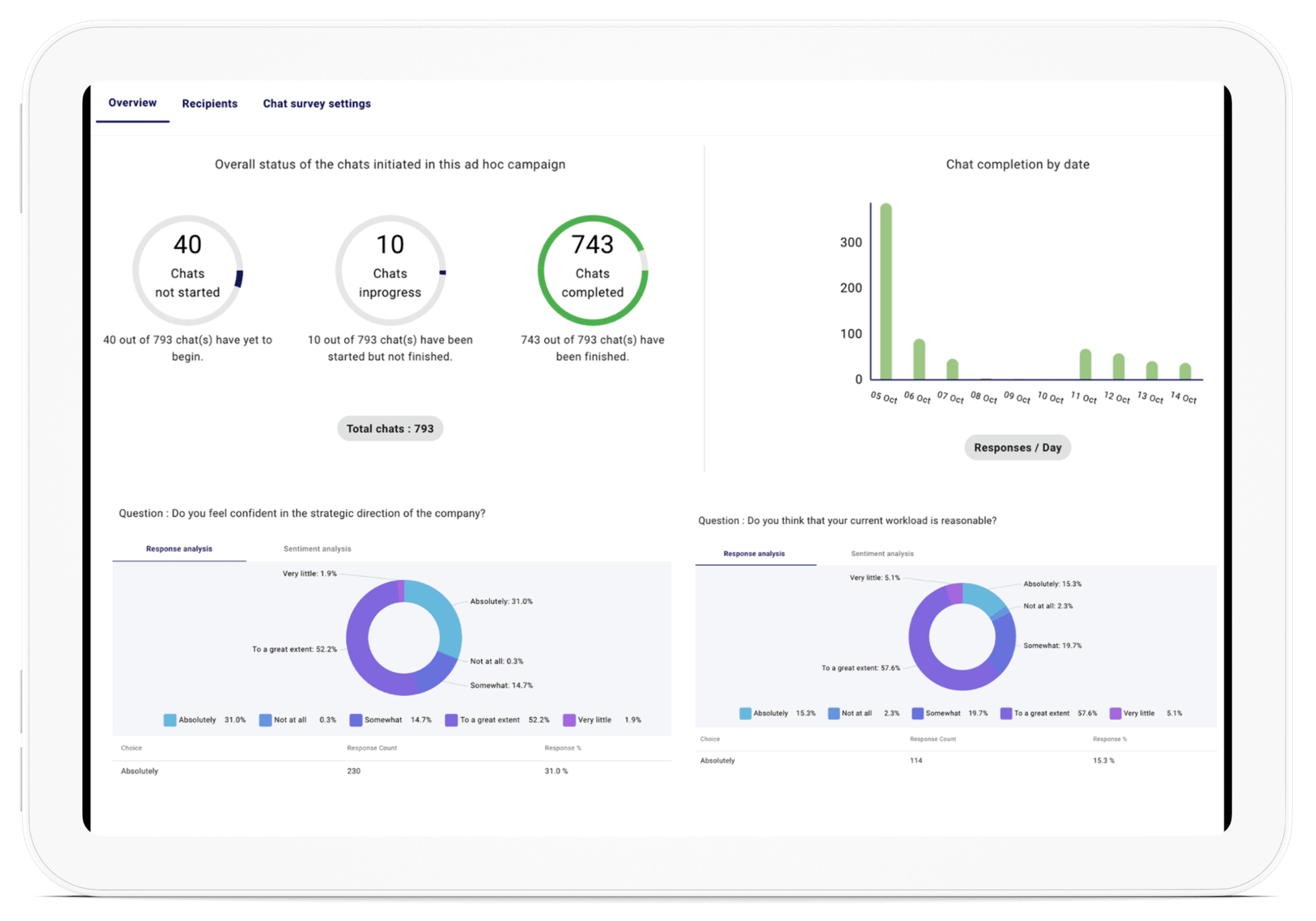The width and height of the screenshot is (1316, 921).
Task: Click the Responses / Day button
Action: [x=1017, y=448]
